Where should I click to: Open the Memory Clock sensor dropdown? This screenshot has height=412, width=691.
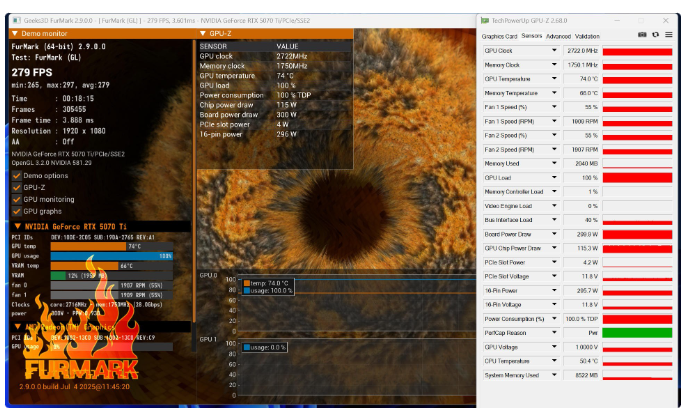tap(554, 65)
